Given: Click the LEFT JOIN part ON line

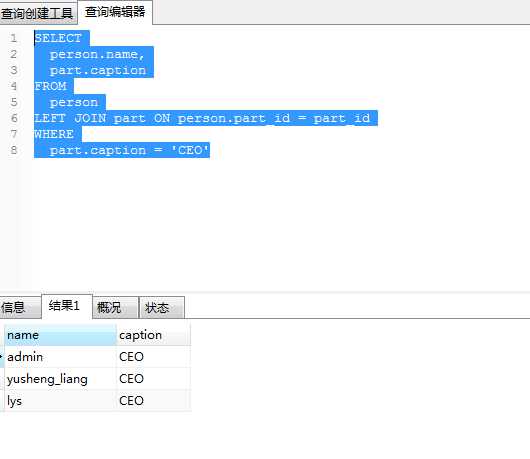Looking at the screenshot, I should (202, 118).
